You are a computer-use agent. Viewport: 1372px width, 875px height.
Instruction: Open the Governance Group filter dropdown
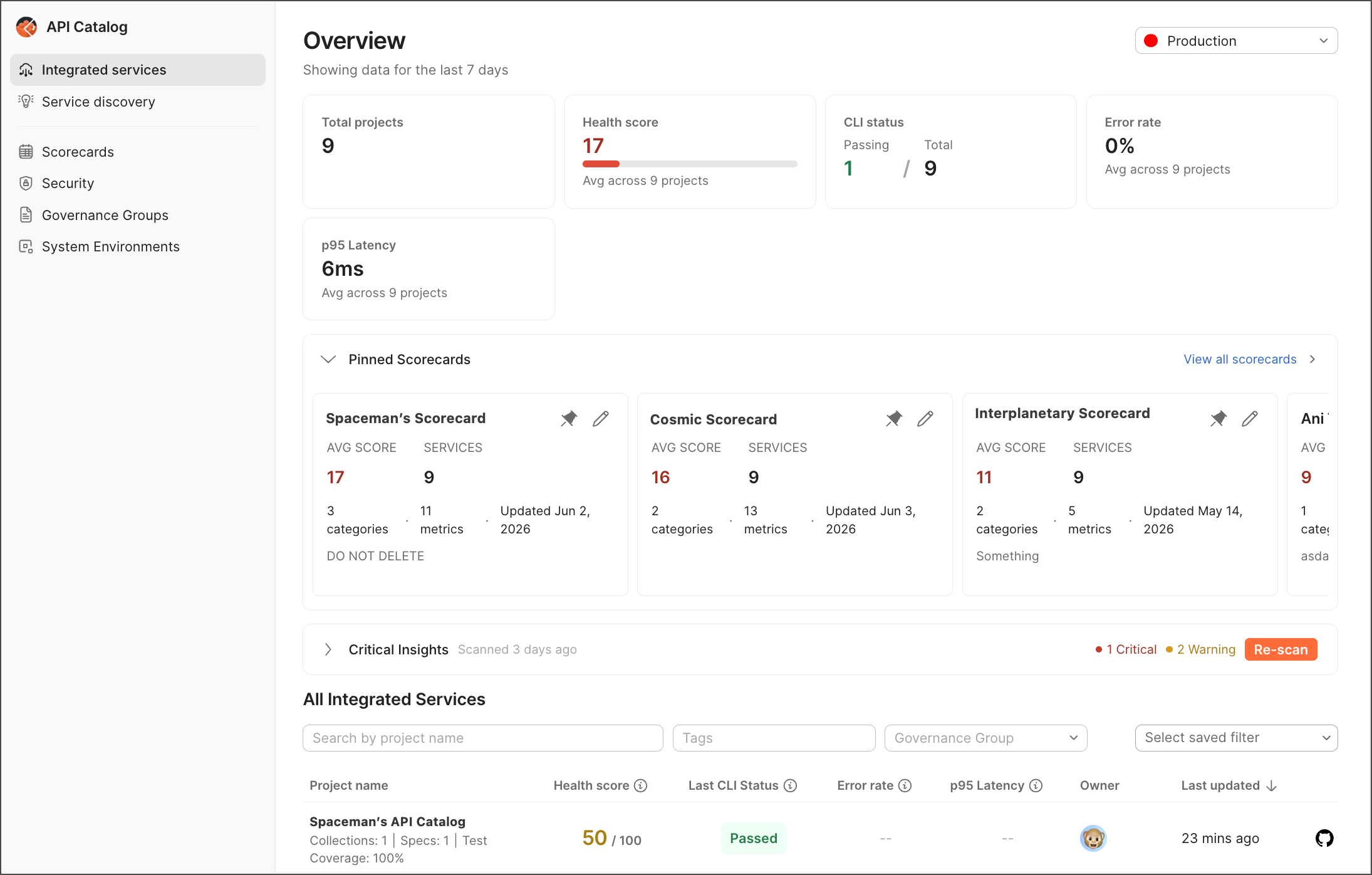tap(985, 738)
